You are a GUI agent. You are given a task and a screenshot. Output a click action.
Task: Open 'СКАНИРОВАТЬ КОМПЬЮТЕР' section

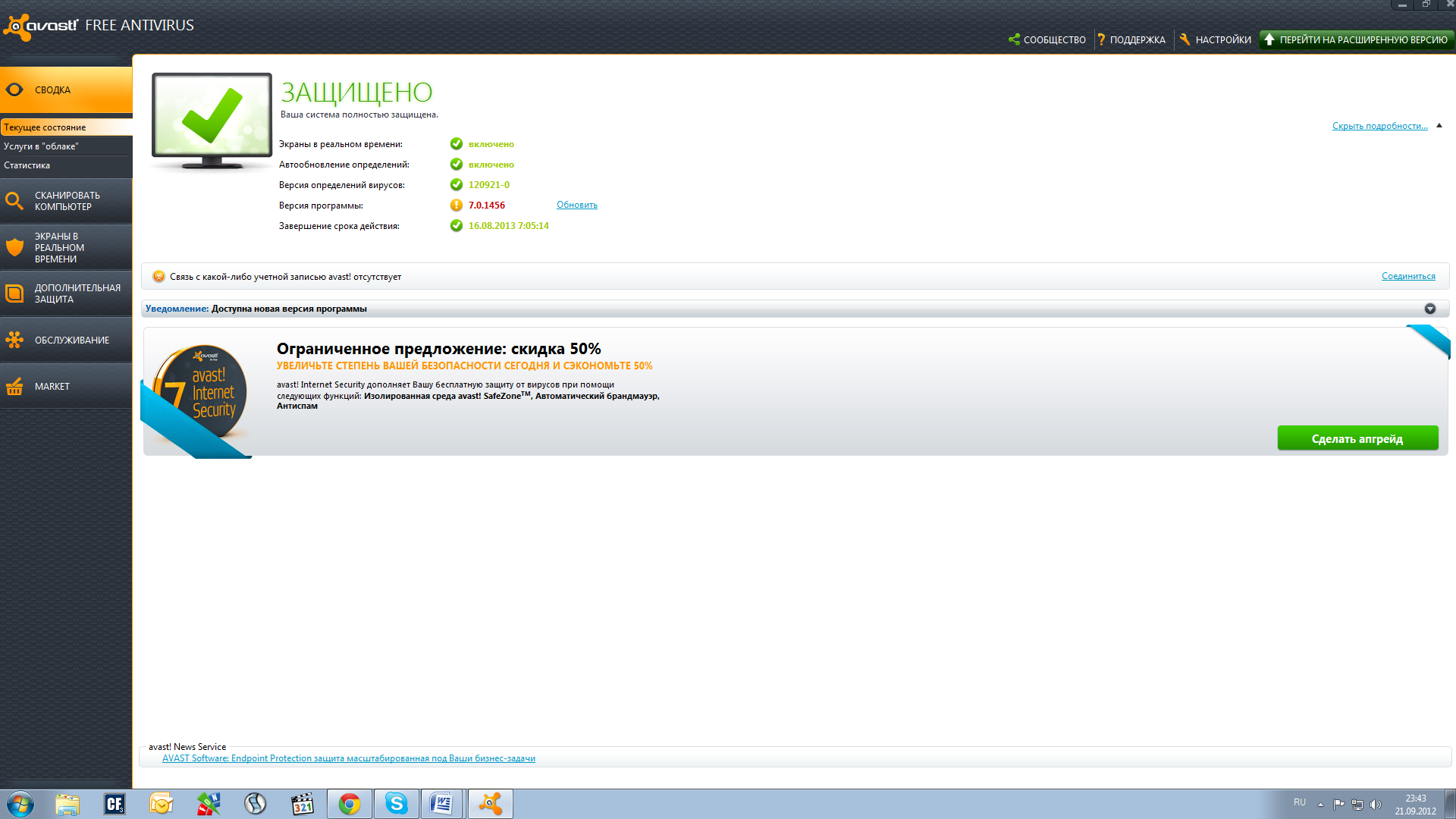pos(66,201)
